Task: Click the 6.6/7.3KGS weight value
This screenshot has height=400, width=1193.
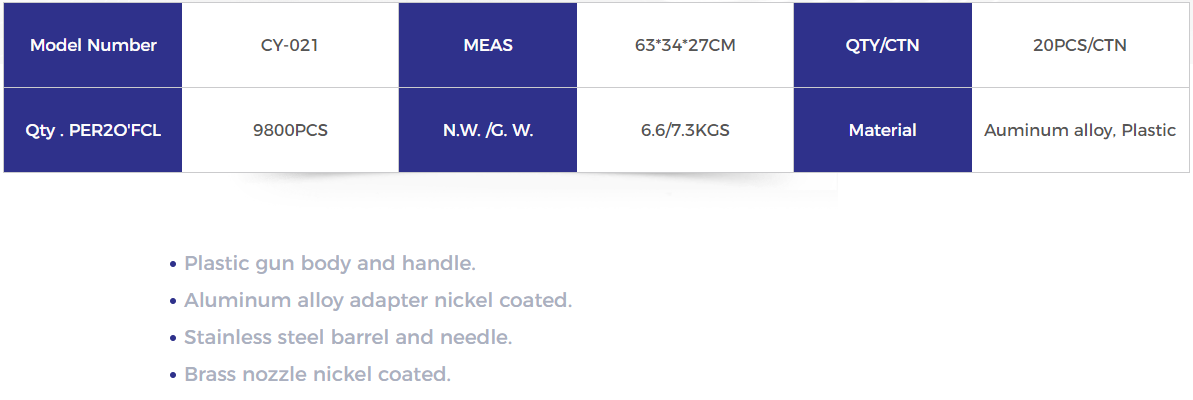Action: pos(685,130)
